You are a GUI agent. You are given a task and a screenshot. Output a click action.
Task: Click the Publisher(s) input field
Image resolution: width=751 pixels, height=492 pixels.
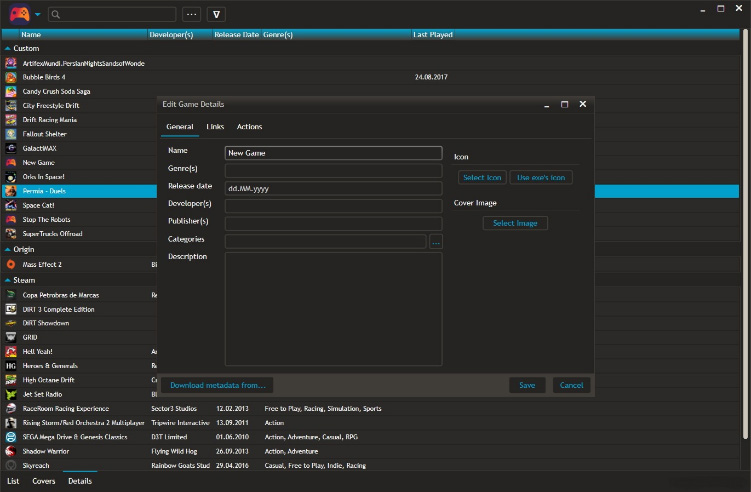(333, 224)
